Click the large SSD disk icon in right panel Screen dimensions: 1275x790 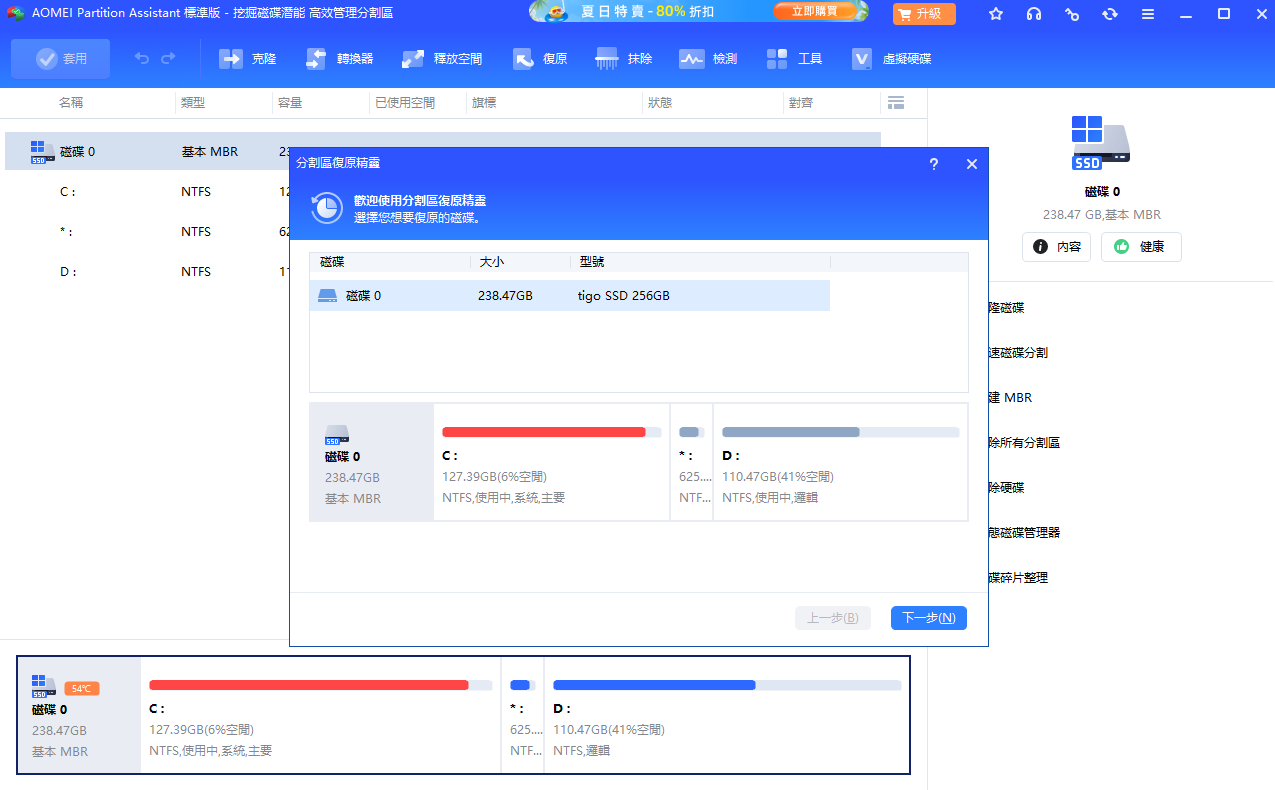click(x=1100, y=142)
